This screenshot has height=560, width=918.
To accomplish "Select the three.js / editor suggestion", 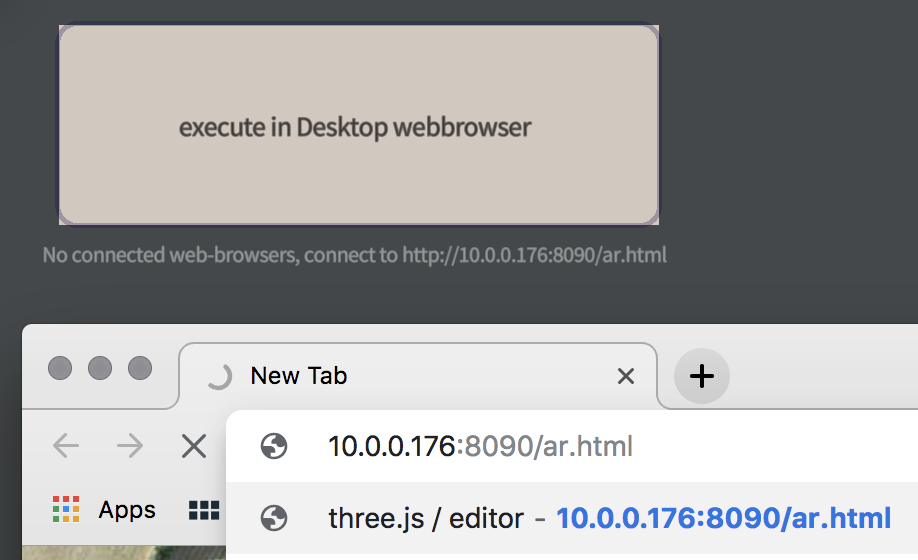I will [571, 518].
